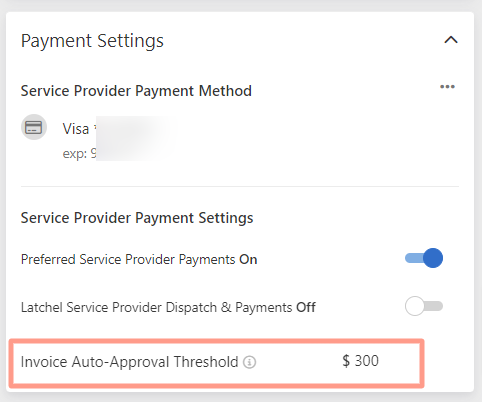Click the Service Provider Payment Settings heading

click(137, 218)
